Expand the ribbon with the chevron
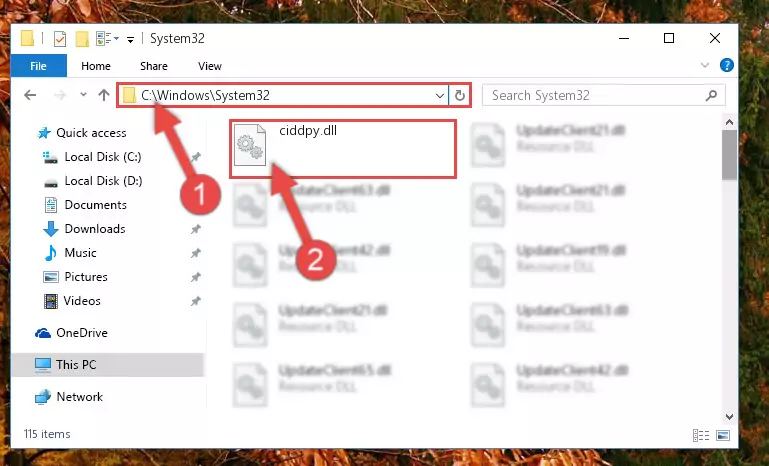769x466 pixels. click(x=705, y=65)
